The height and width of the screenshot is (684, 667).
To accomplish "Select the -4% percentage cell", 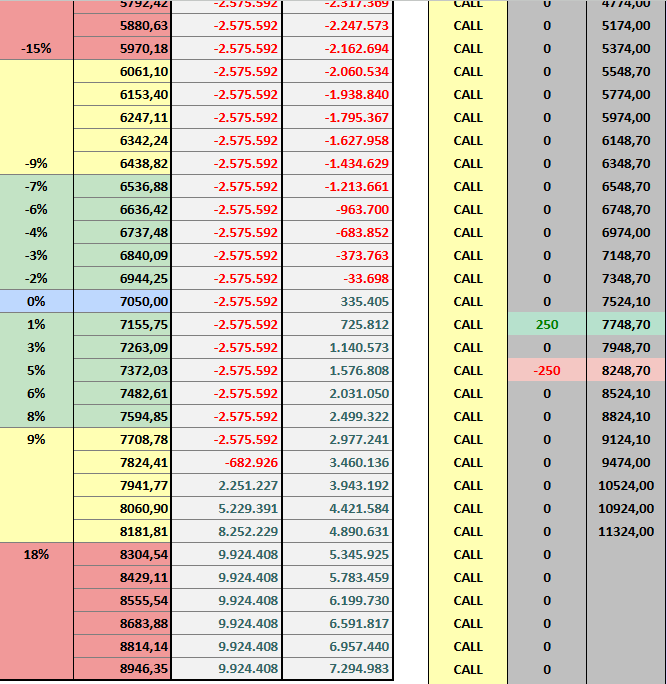I will coord(36,233).
